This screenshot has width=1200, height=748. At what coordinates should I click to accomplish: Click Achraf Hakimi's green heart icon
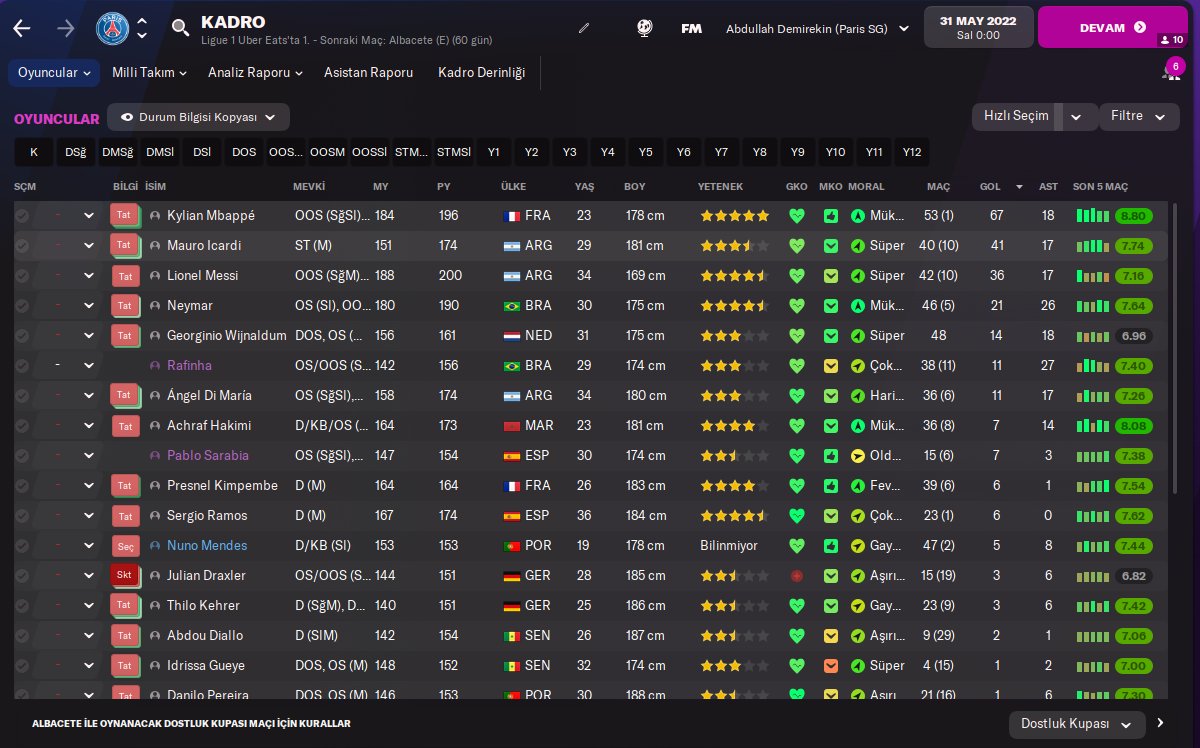[x=796, y=426]
